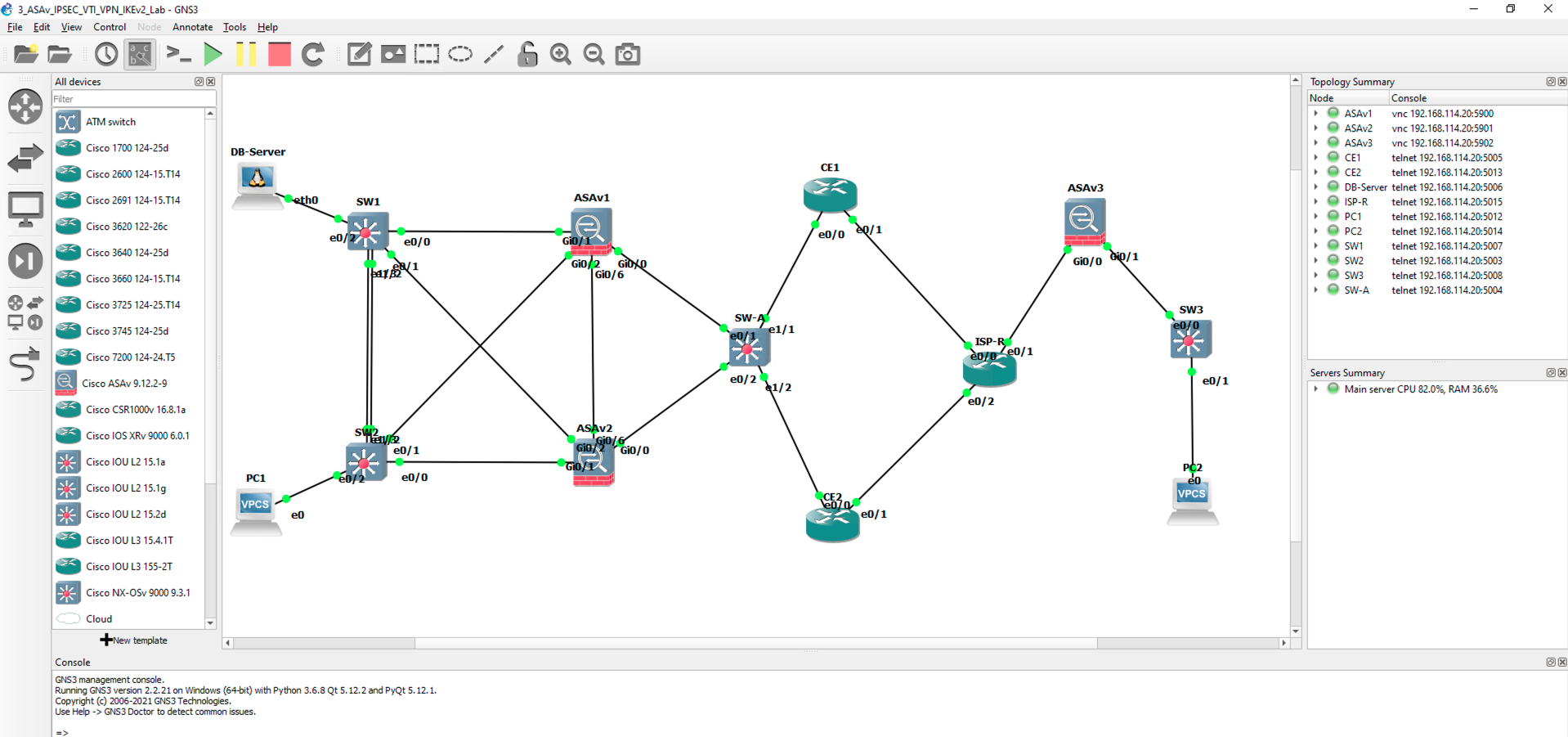Expand SW-A node in Topology Summary
The image size is (1568, 737).
click(1316, 290)
